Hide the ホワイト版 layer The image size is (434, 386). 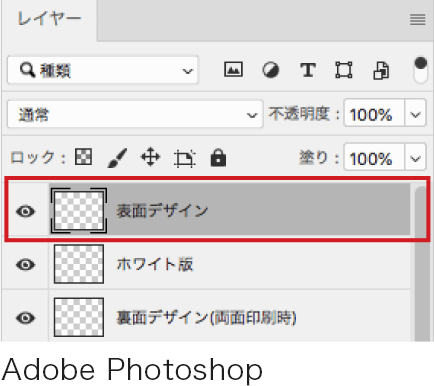point(26,265)
